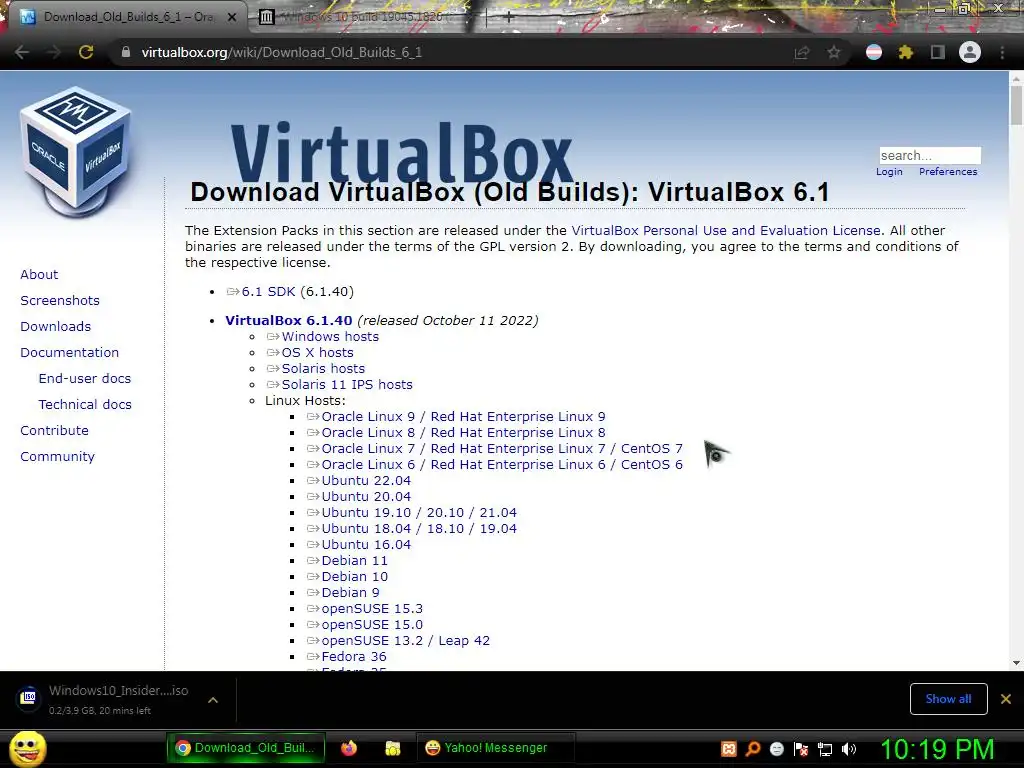Open Technical docs in the sidebar
This screenshot has height=768, width=1024.
(85, 405)
